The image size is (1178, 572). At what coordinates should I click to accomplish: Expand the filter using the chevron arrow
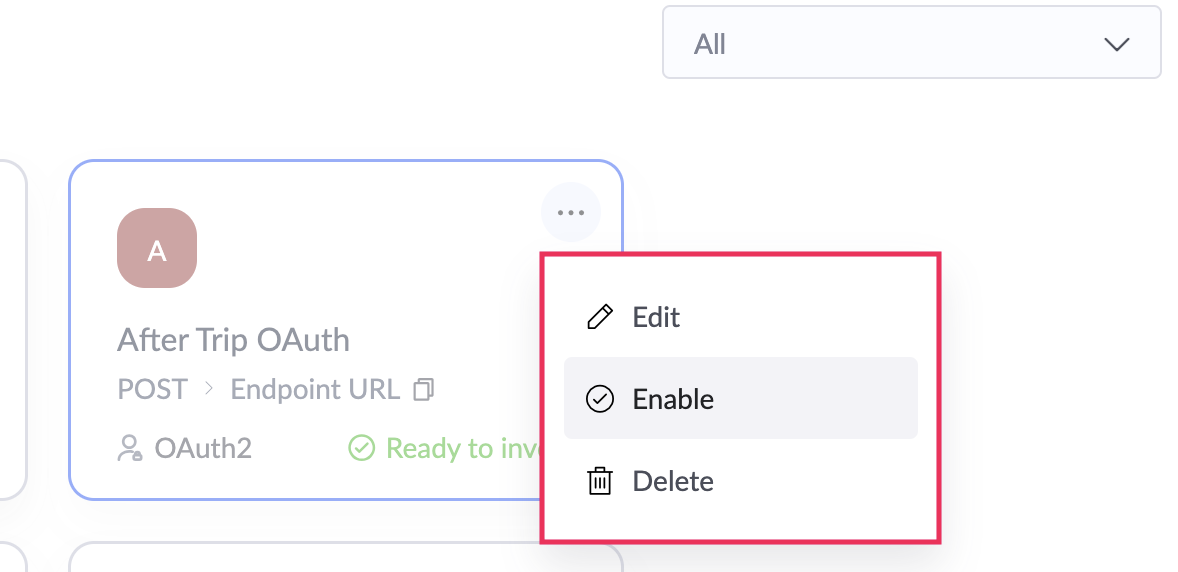coord(1117,44)
